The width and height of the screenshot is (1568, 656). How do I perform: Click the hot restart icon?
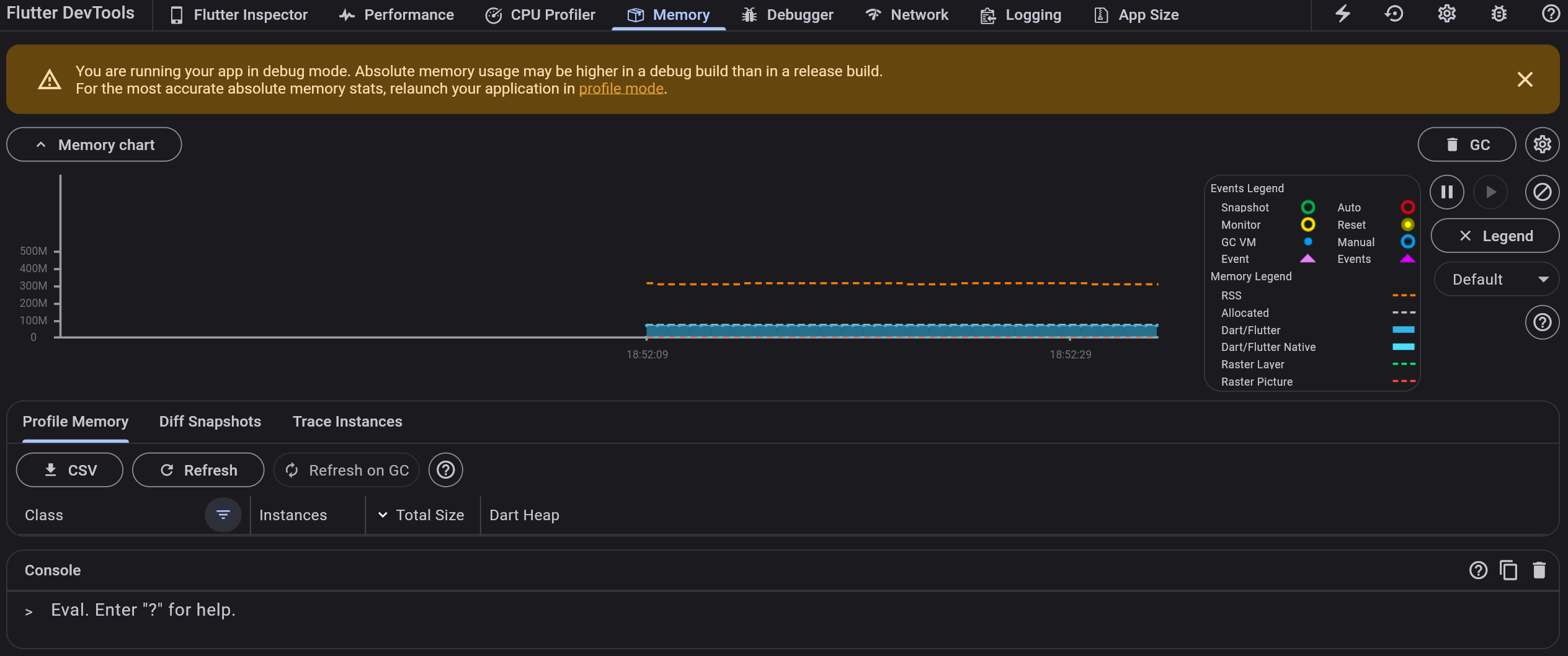tap(1394, 14)
